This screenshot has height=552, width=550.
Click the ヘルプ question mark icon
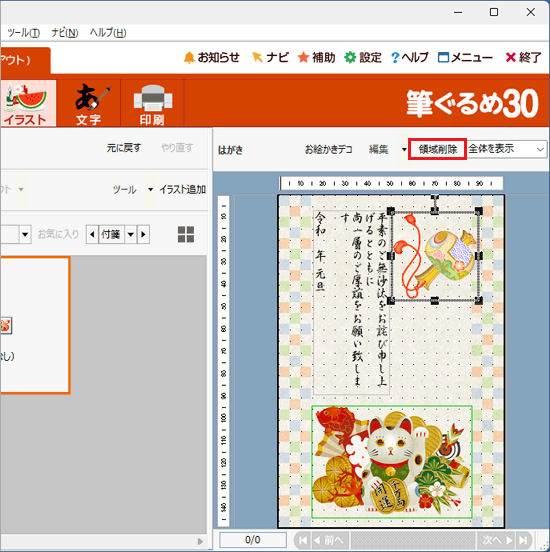(395, 57)
